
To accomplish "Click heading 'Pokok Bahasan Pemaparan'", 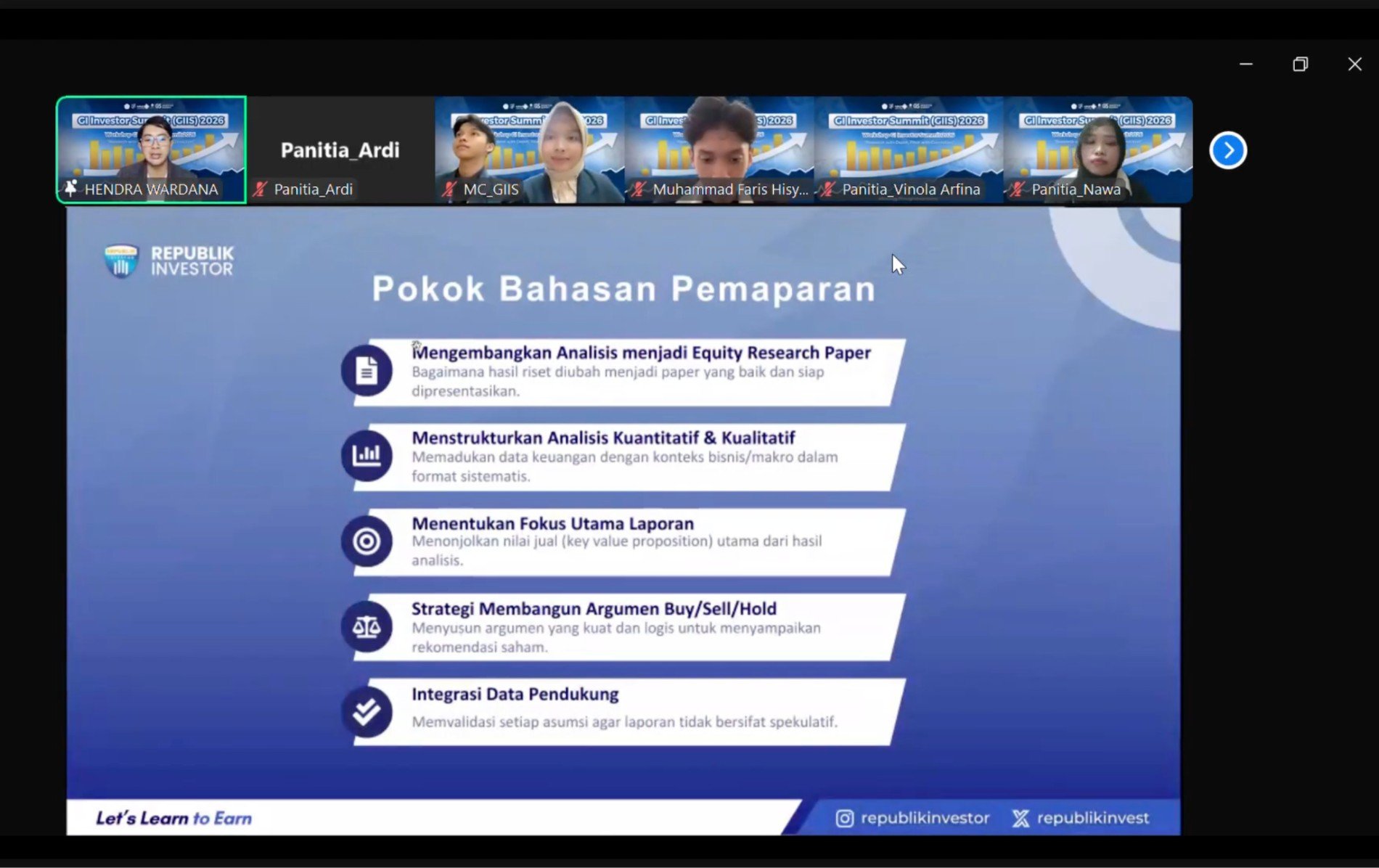I will [x=623, y=289].
